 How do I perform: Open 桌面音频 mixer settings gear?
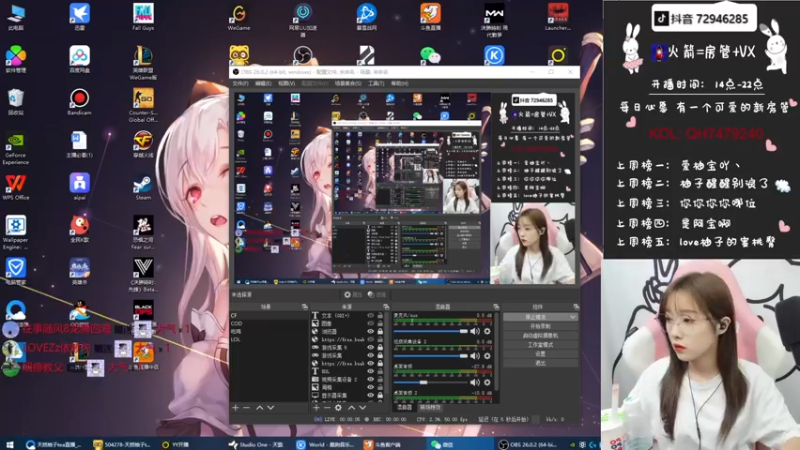click(x=487, y=382)
